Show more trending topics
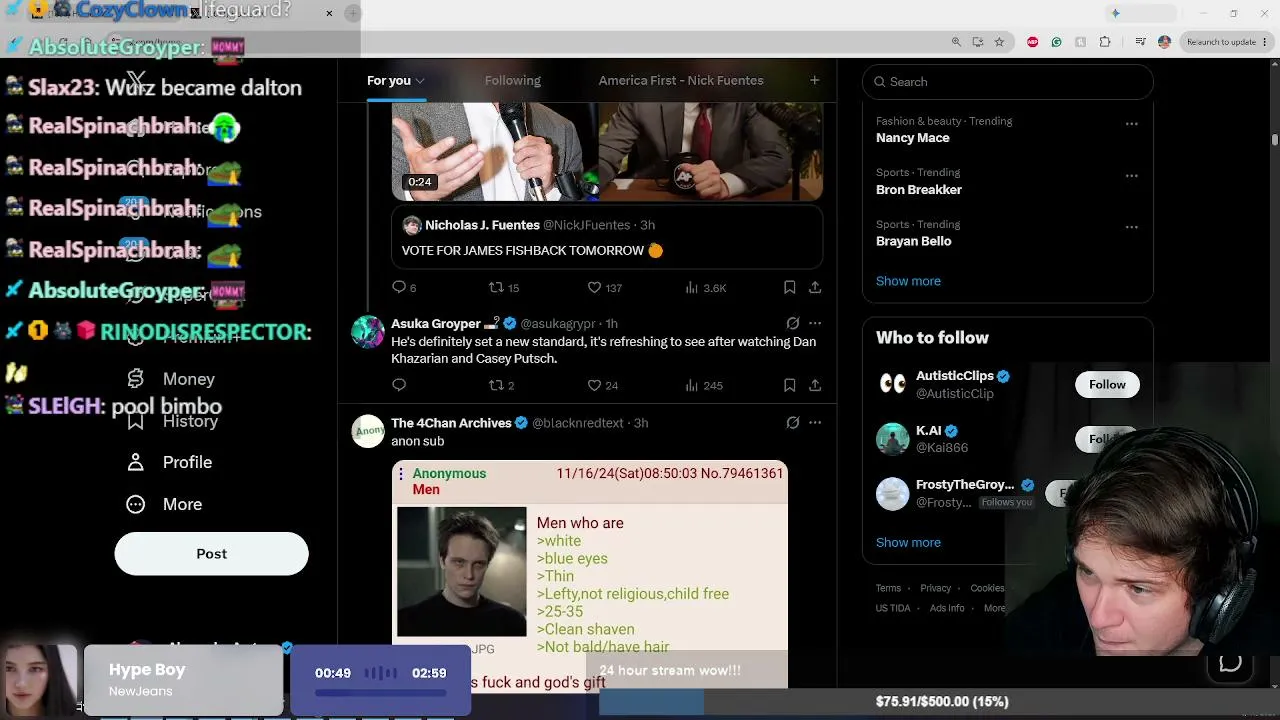 908,281
